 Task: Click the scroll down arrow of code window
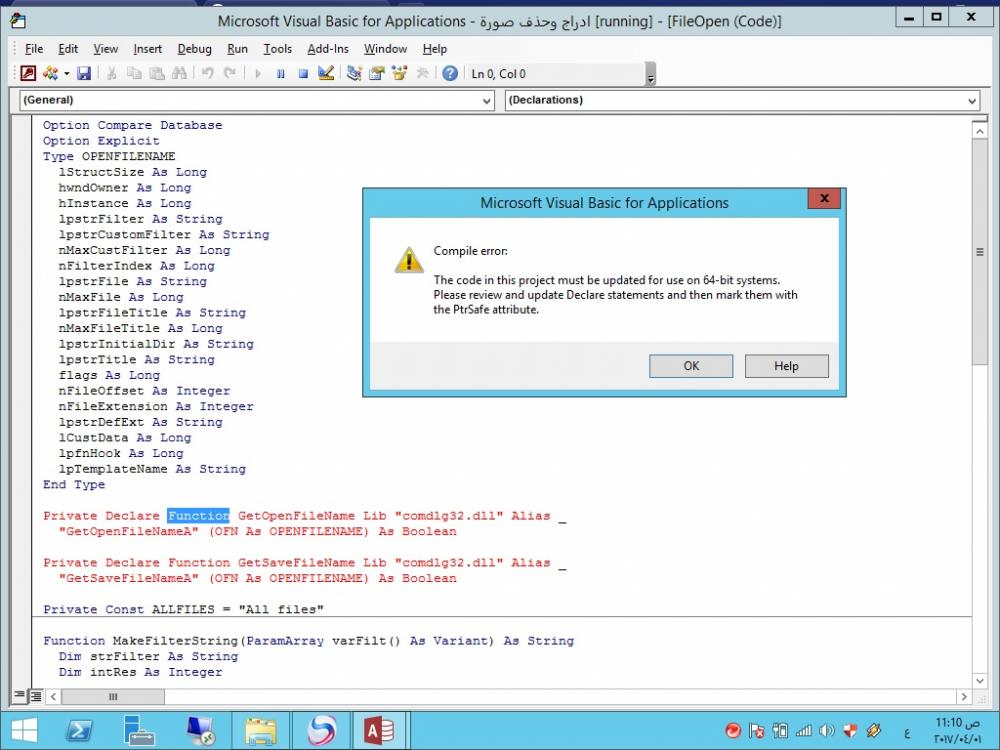(x=980, y=680)
